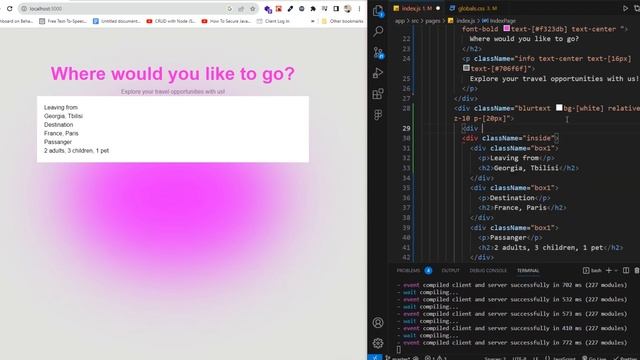Image resolution: width=640 pixels, height=360 pixels.
Task: Click the Run code play icon
Action: pos(625,8)
